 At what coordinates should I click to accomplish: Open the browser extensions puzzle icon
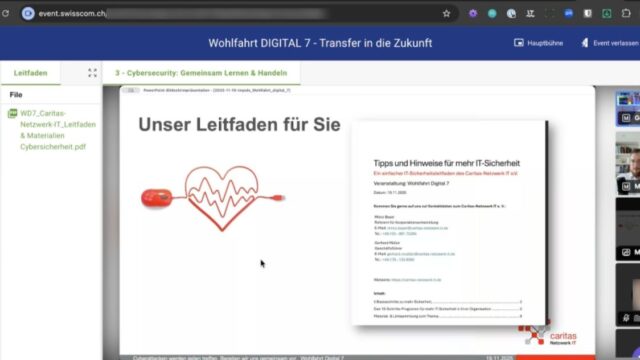[626, 13]
